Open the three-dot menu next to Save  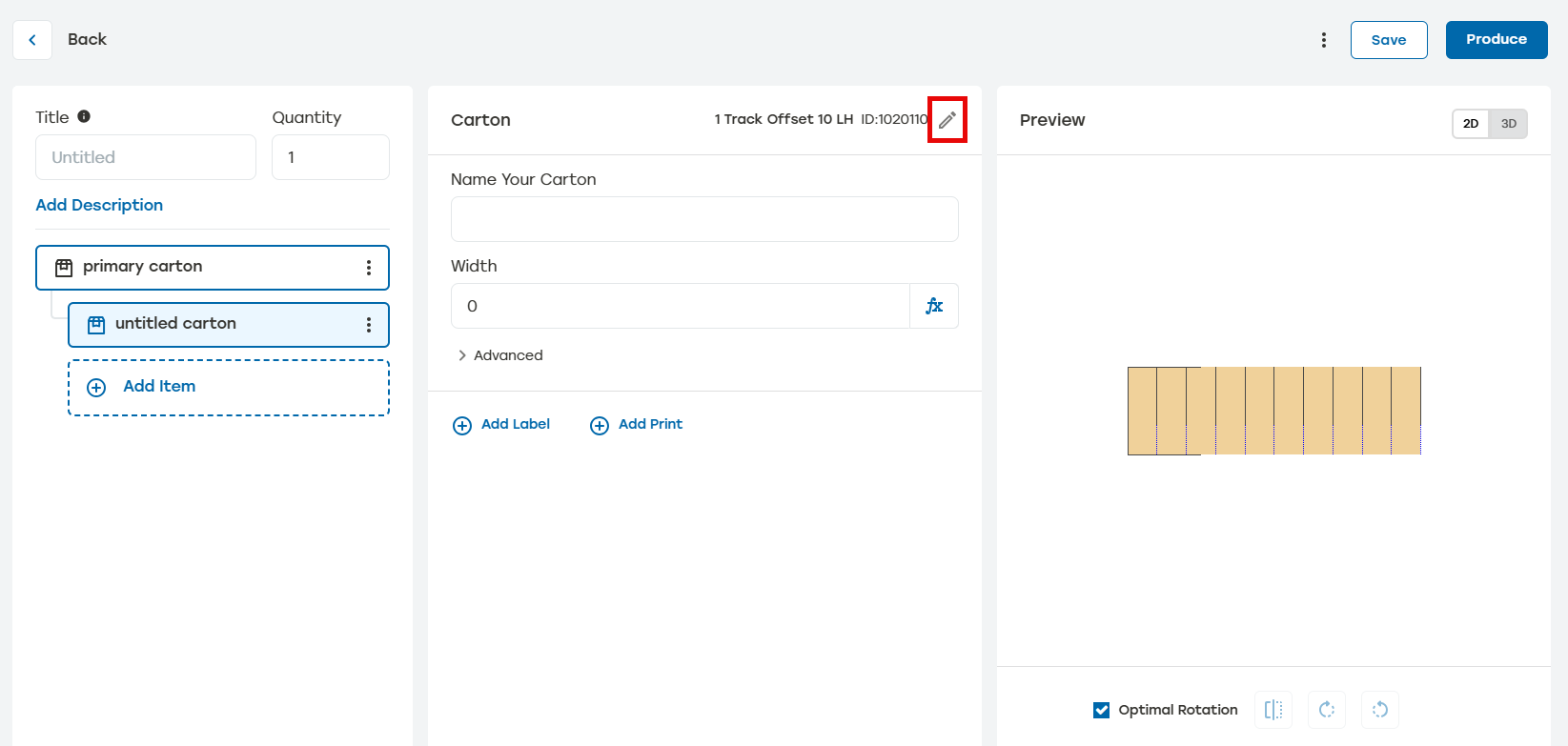tap(1323, 40)
